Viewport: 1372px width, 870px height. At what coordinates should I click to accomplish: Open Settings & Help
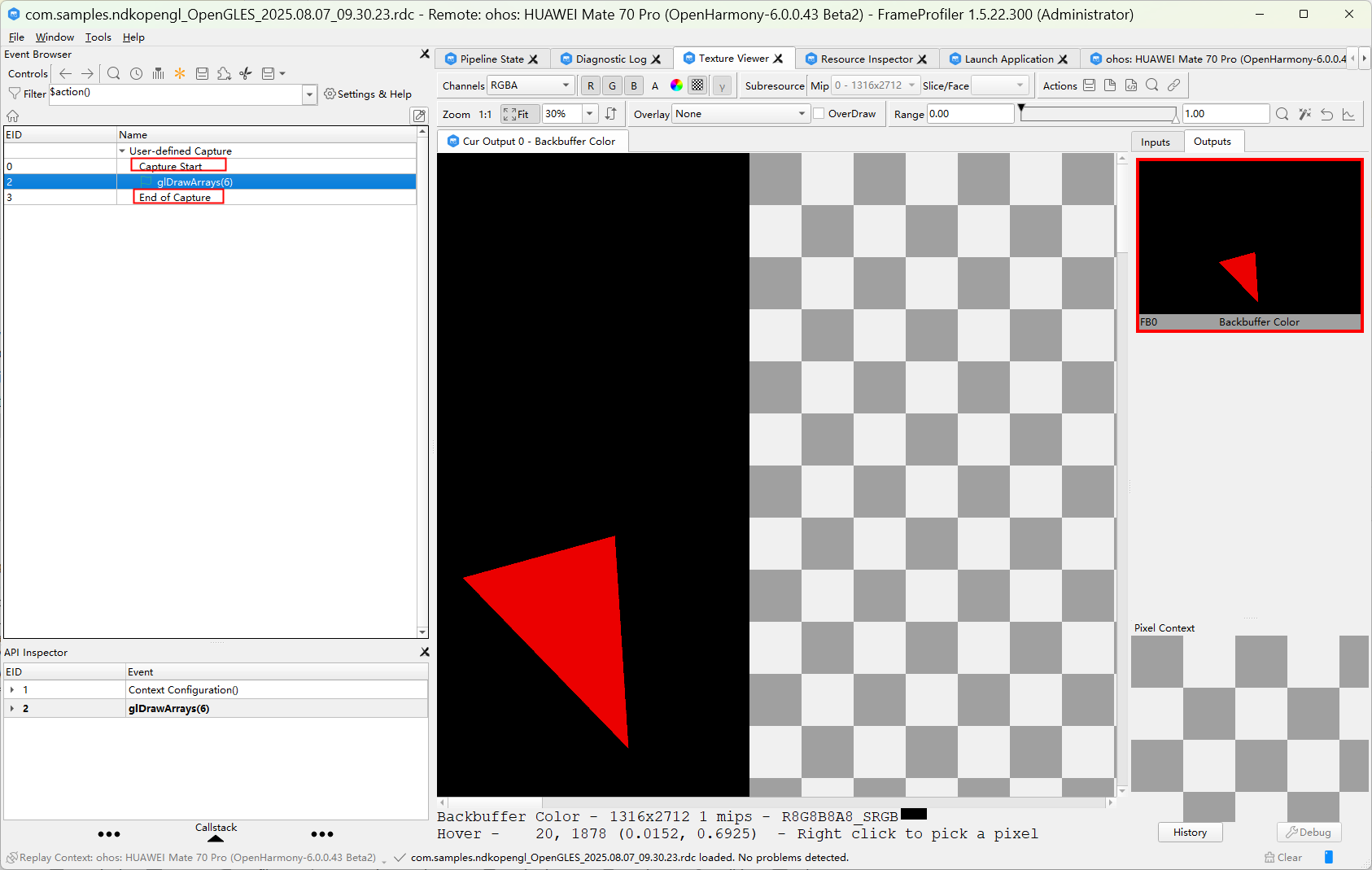point(368,94)
